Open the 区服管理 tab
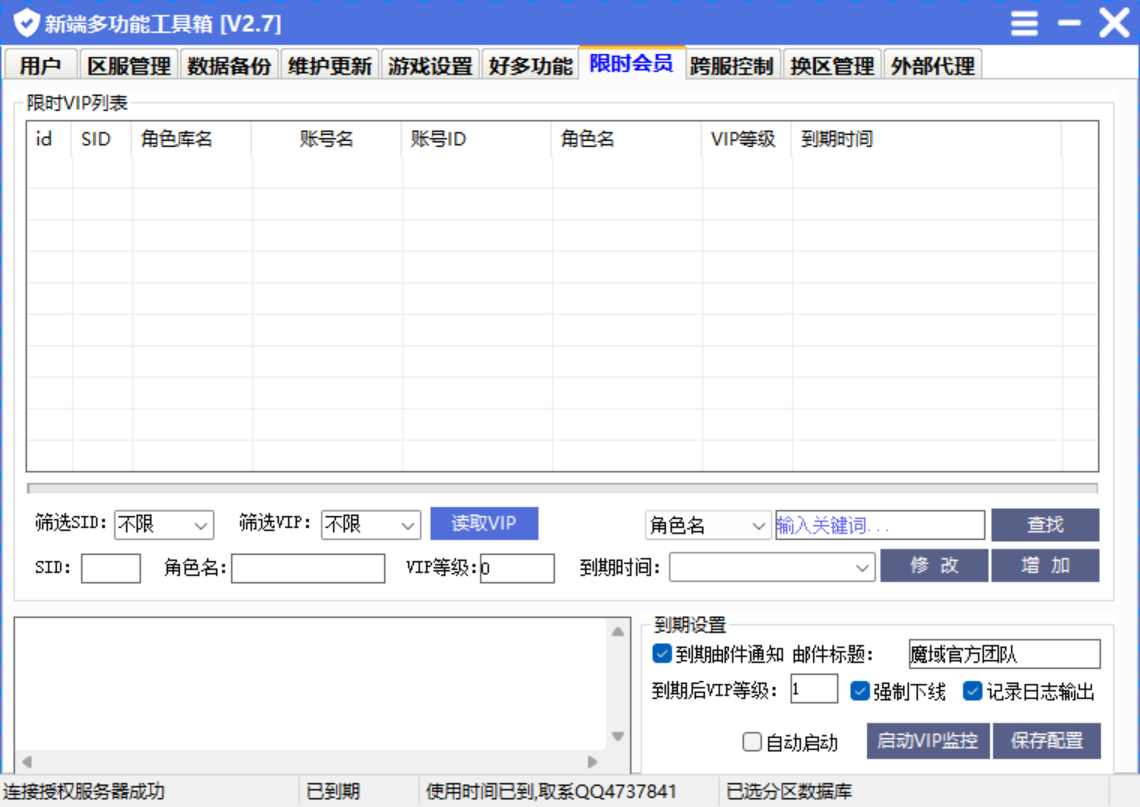The width and height of the screenshot is (1140, 807). pos(129,65)
